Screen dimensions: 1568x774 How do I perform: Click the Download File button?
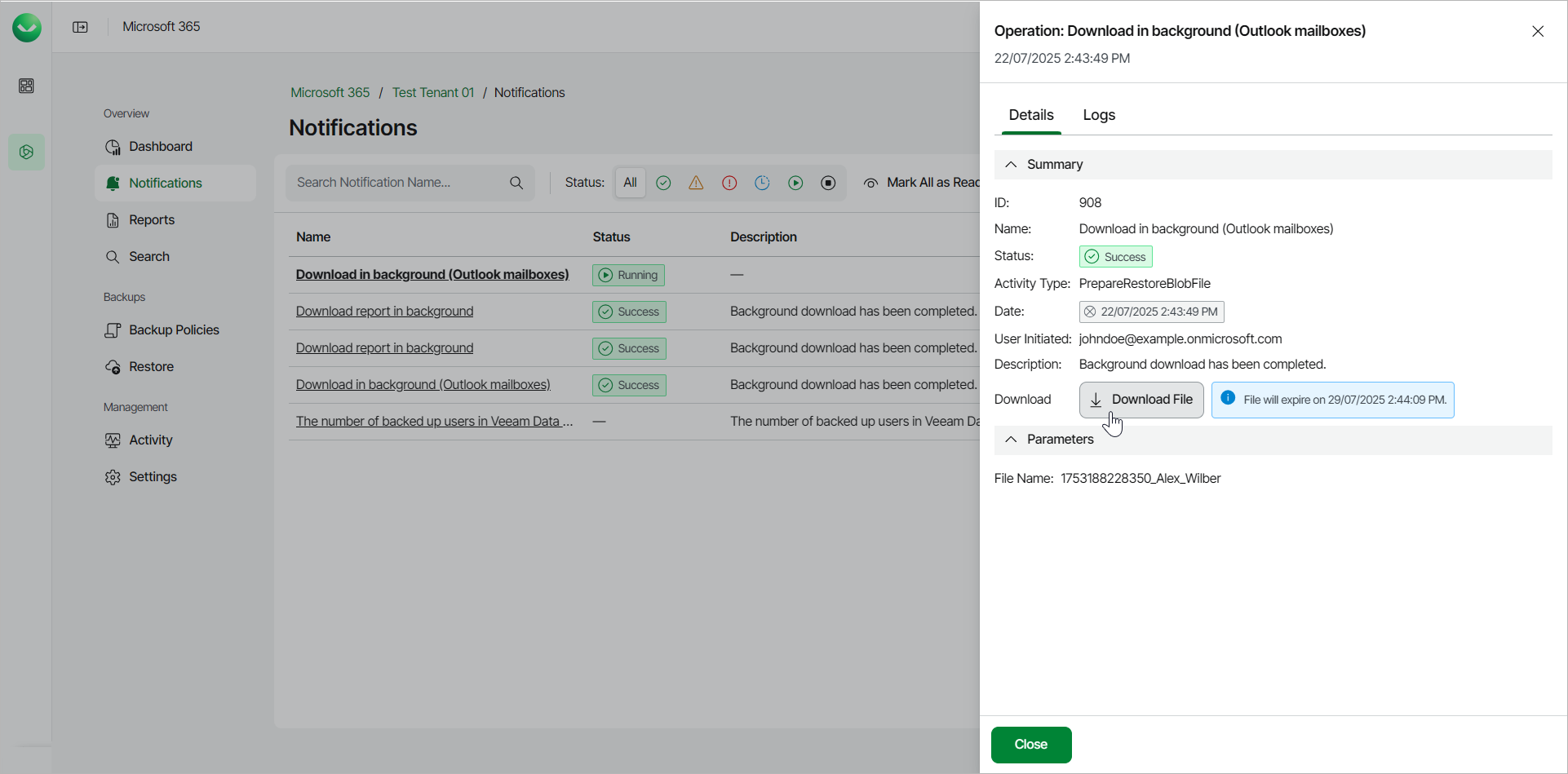pyautogui.click(x=1141, y=400)
